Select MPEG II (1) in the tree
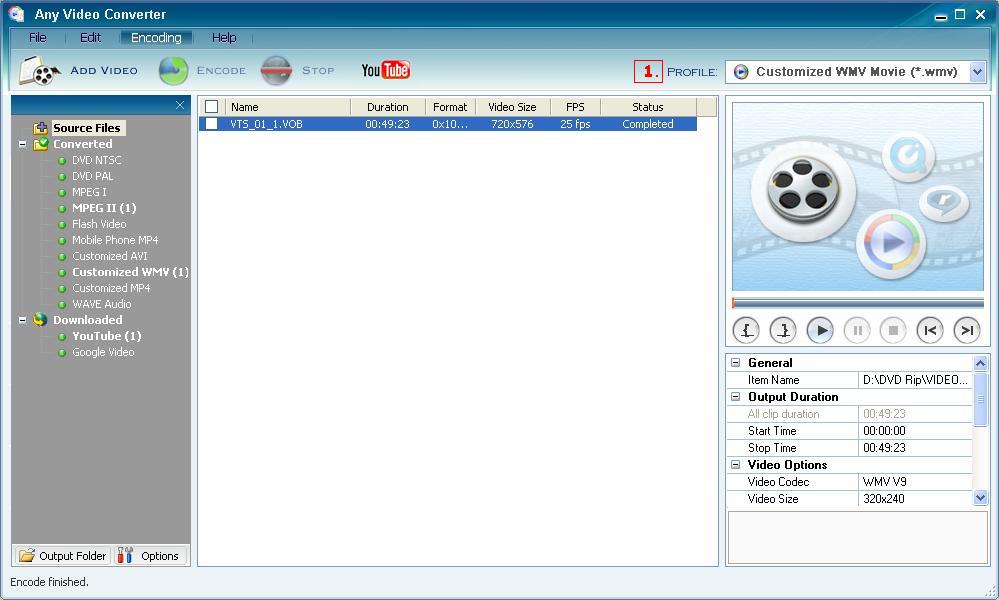Viewport: 999px width, 600px height. (104, 208)
